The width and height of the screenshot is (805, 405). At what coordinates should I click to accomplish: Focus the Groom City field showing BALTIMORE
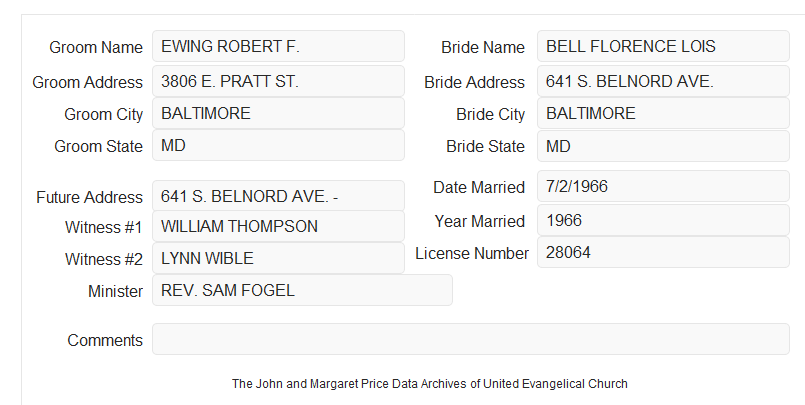click(x=278, y=113)
